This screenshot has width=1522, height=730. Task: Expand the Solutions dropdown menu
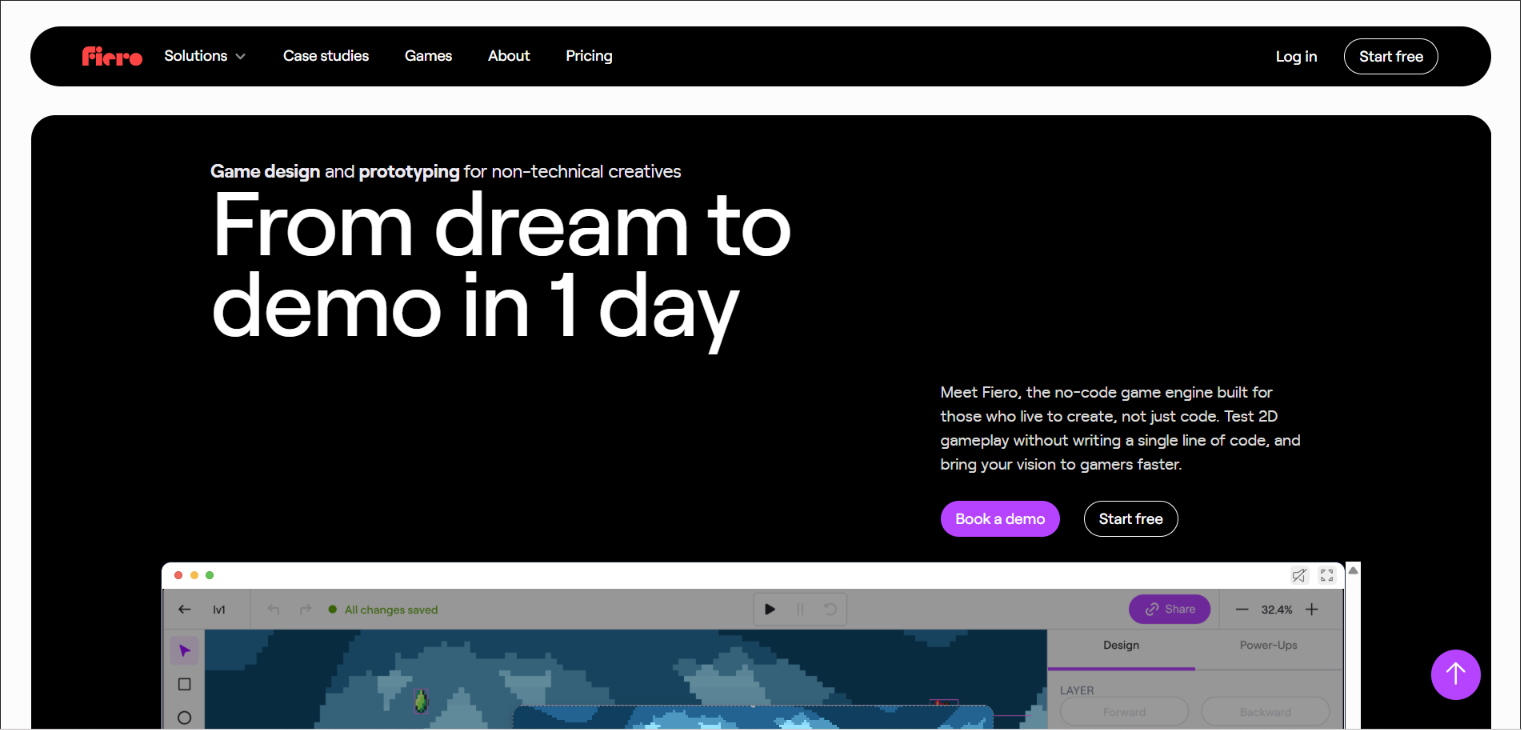(x=205, y=56)
